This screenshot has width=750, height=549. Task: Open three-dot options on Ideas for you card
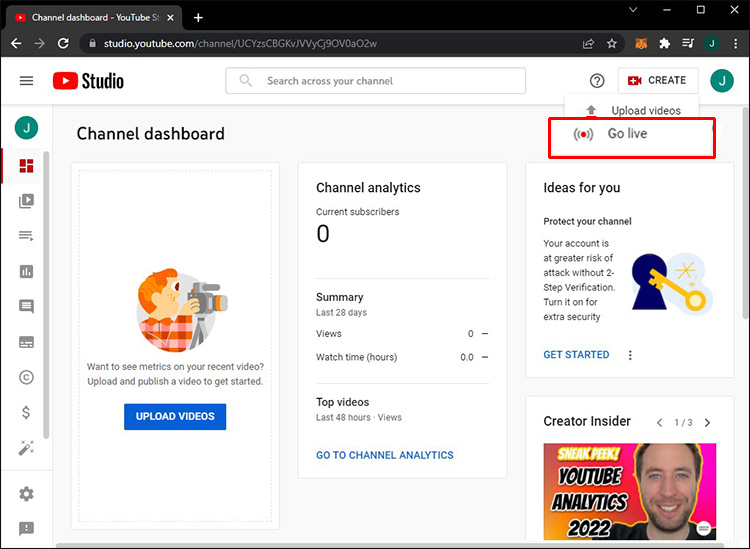tap(630, 355)
